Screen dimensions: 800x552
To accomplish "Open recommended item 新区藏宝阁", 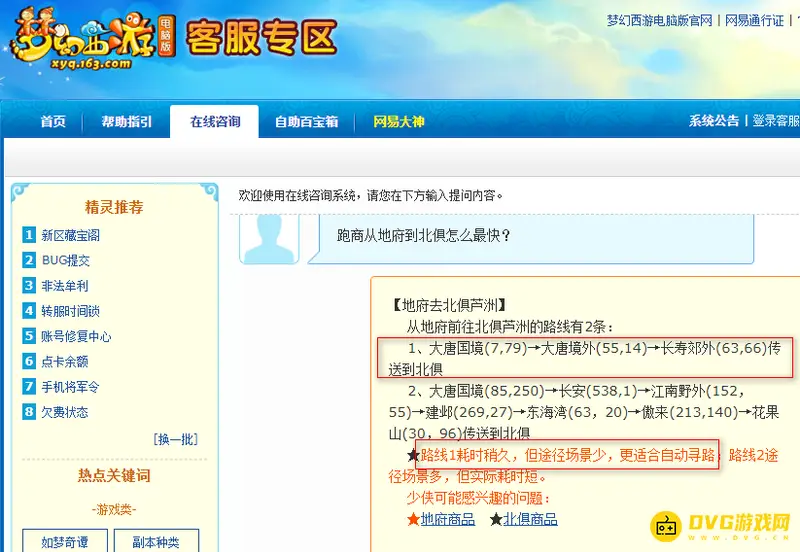I will [x=70, y=235].
